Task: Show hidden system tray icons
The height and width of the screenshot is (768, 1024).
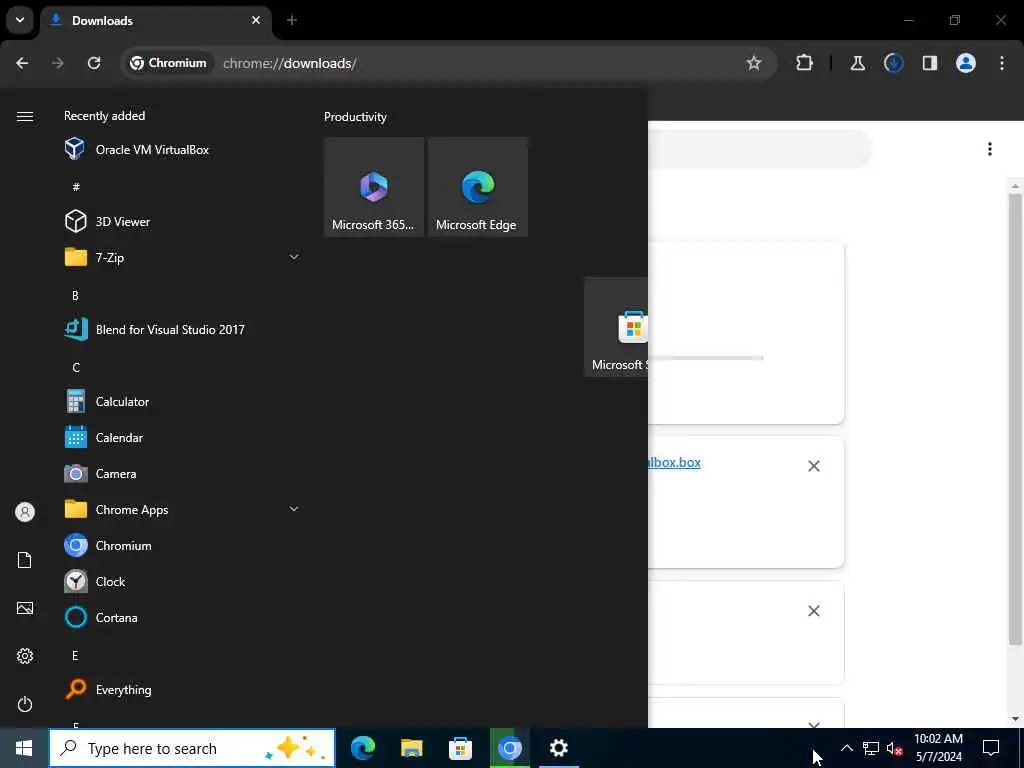Action: pyautogui.click(x=846, y=748)
